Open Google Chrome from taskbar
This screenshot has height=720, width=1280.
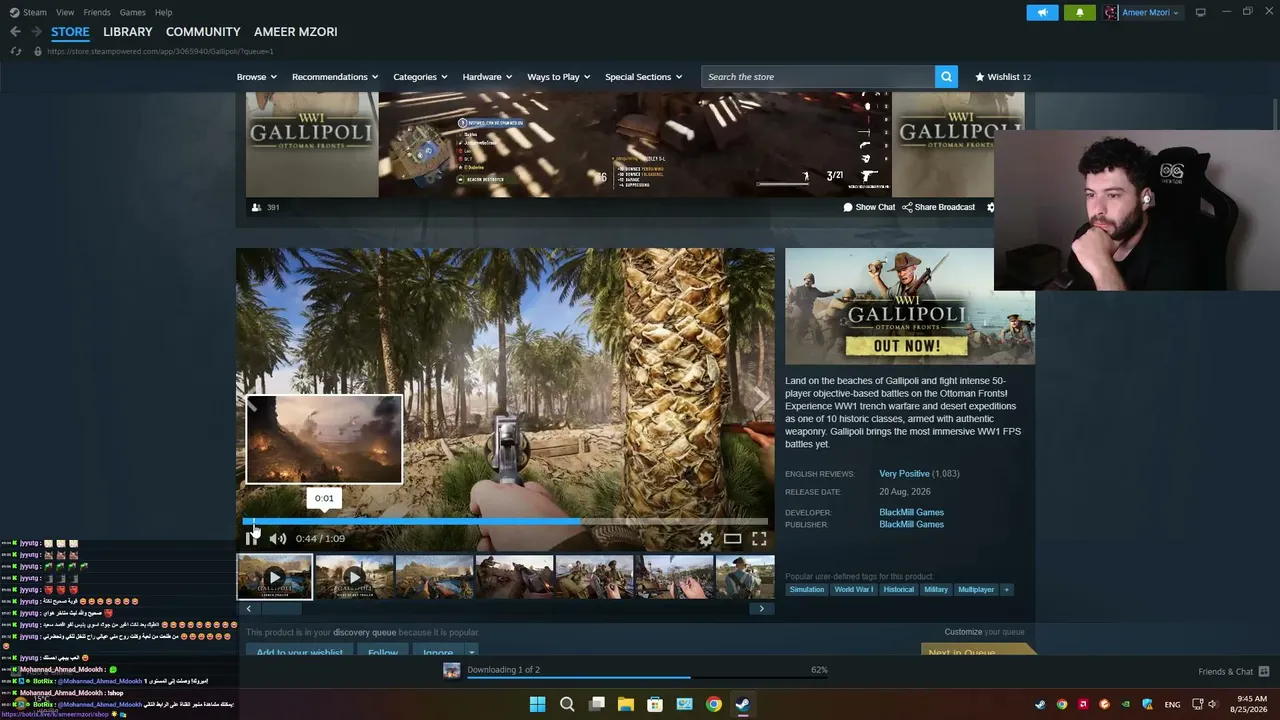pyautogui.click(x=713, y=704)
